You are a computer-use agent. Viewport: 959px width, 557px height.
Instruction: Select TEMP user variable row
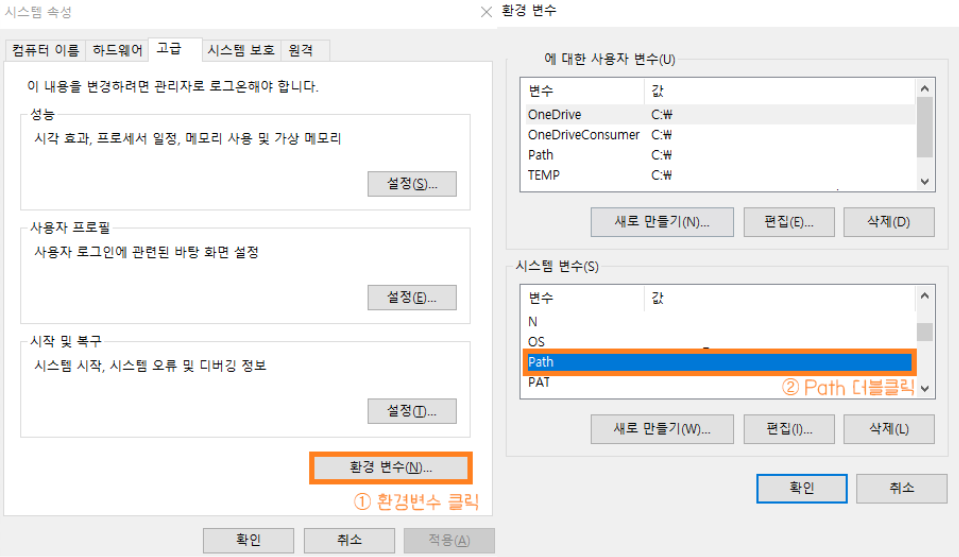719,175
